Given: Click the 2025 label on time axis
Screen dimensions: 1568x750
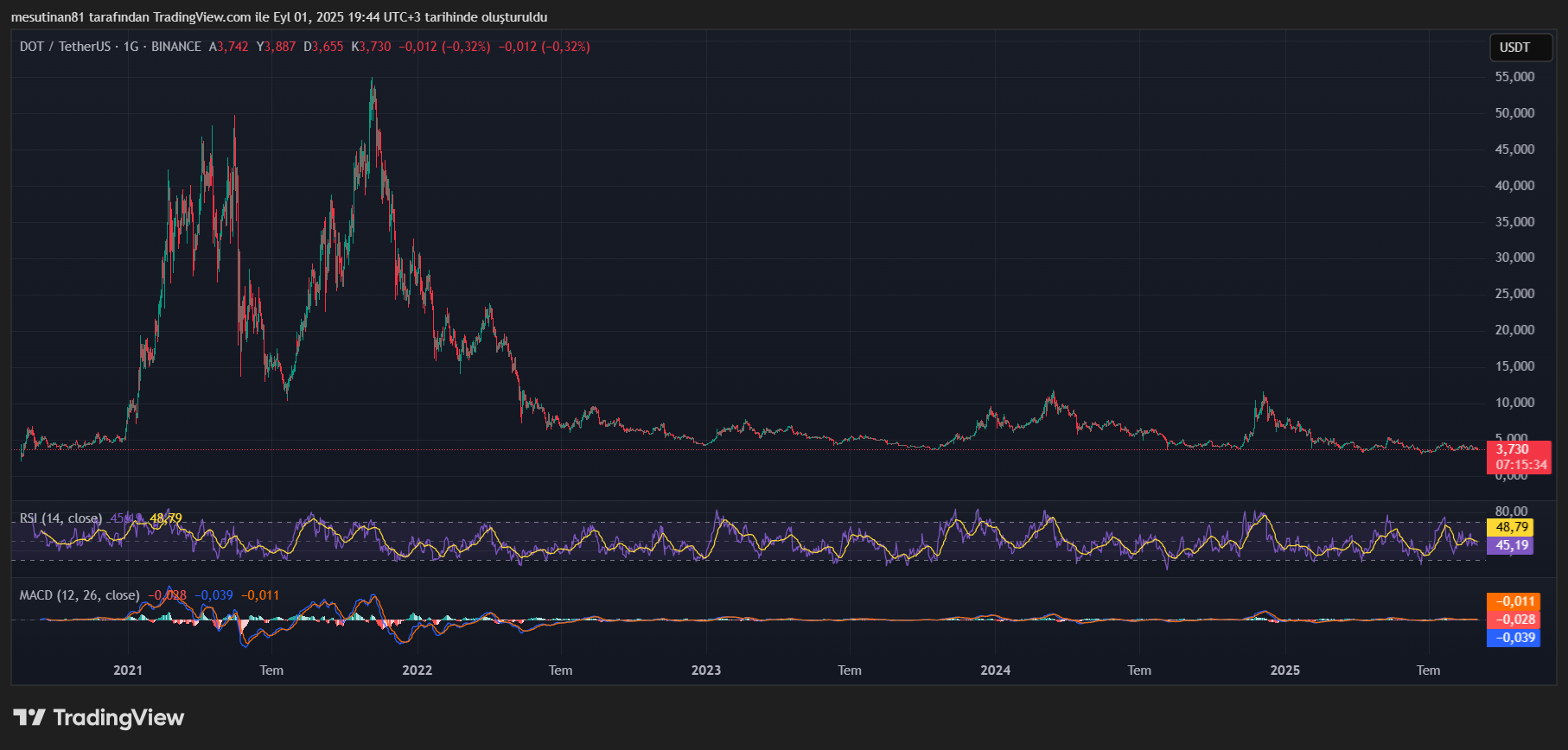Looking at the screenshot, I should [1284, 671].
